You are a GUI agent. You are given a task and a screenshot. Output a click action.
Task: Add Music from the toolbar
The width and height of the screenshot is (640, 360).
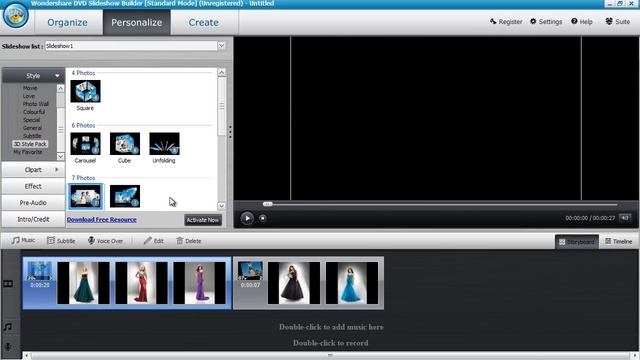click(x=23, y=240)
